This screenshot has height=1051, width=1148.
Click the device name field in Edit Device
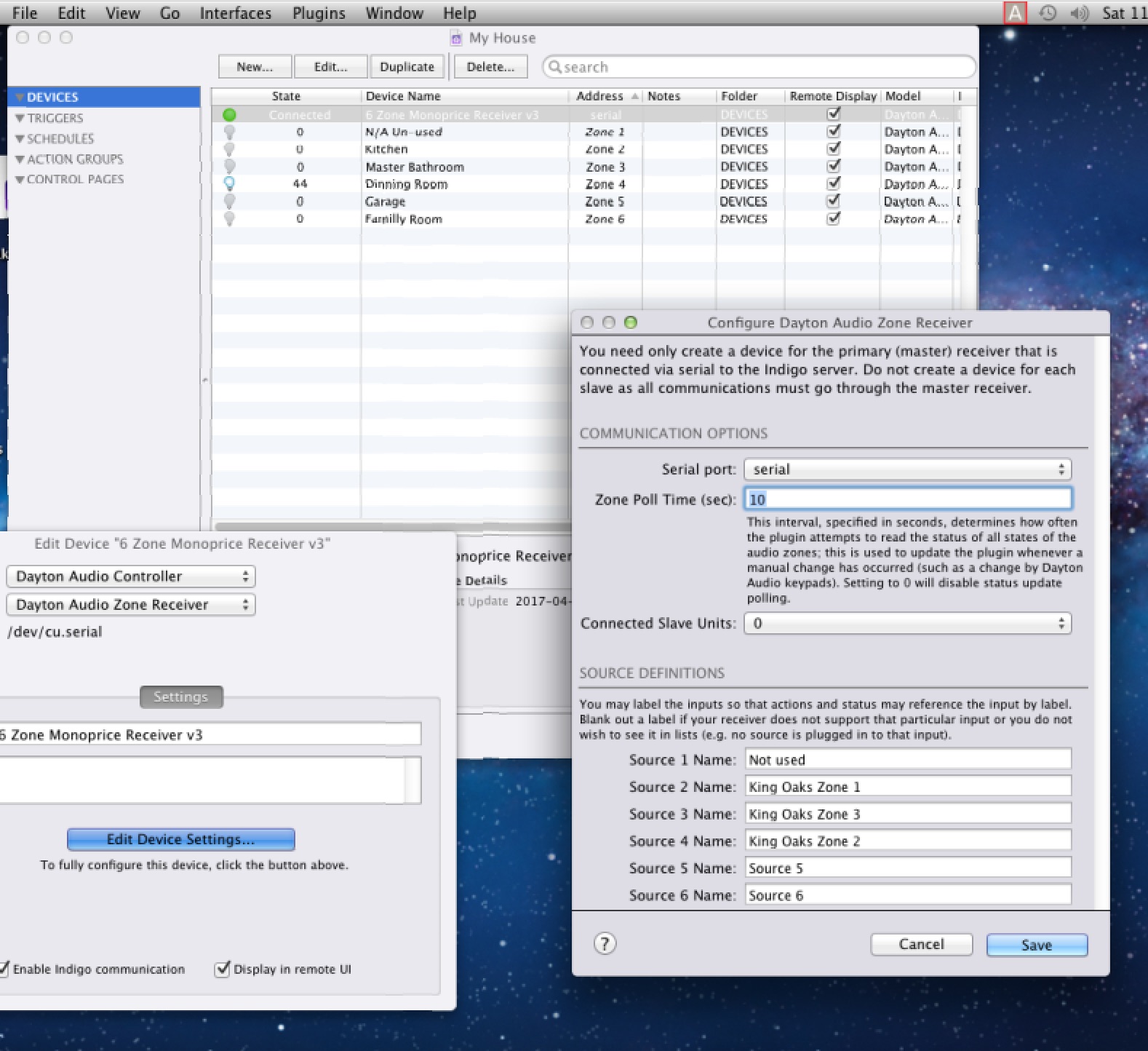(x=210, y=734)
